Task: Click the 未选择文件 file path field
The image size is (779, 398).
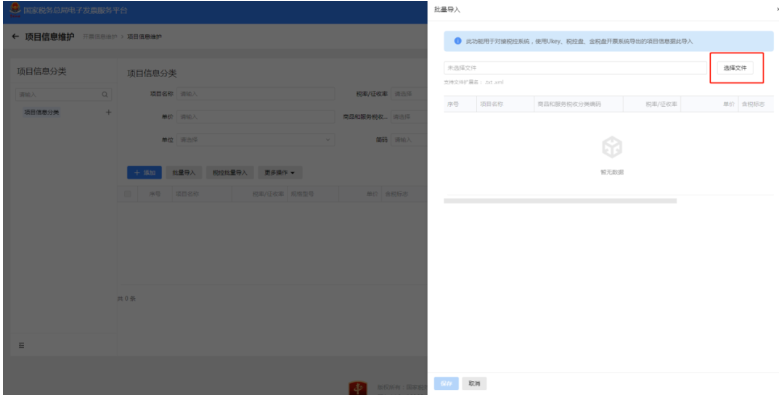Action: tap(575, 68)
